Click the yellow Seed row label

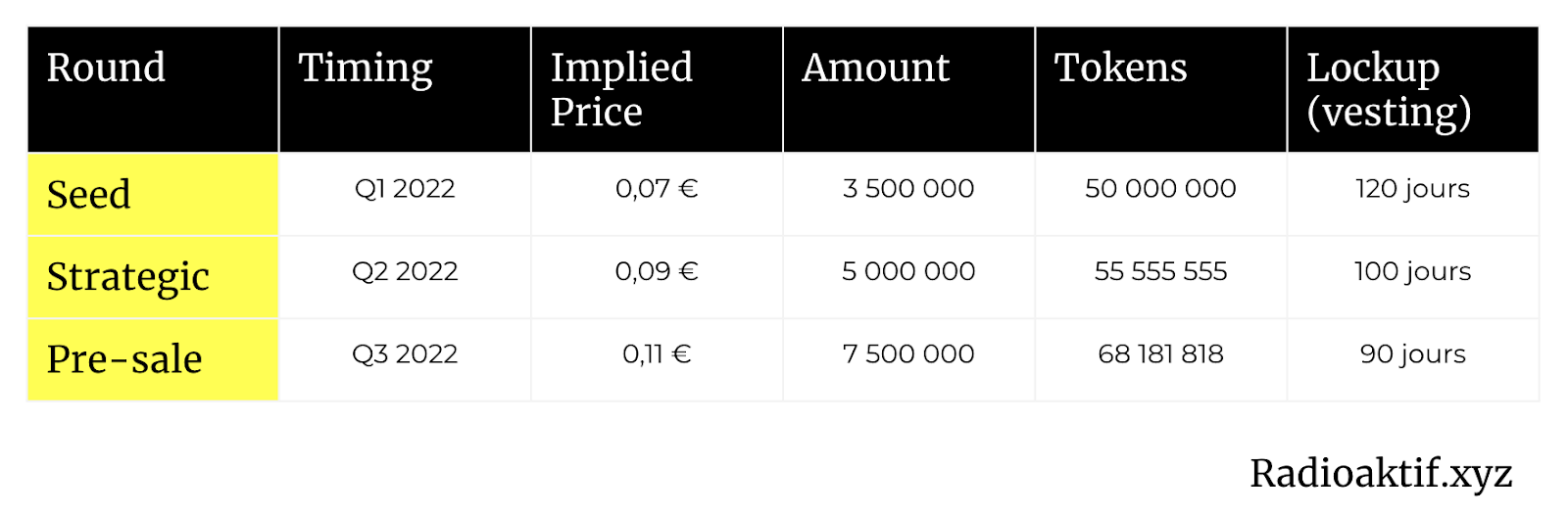pyautogui.click(x=153, y=194)
